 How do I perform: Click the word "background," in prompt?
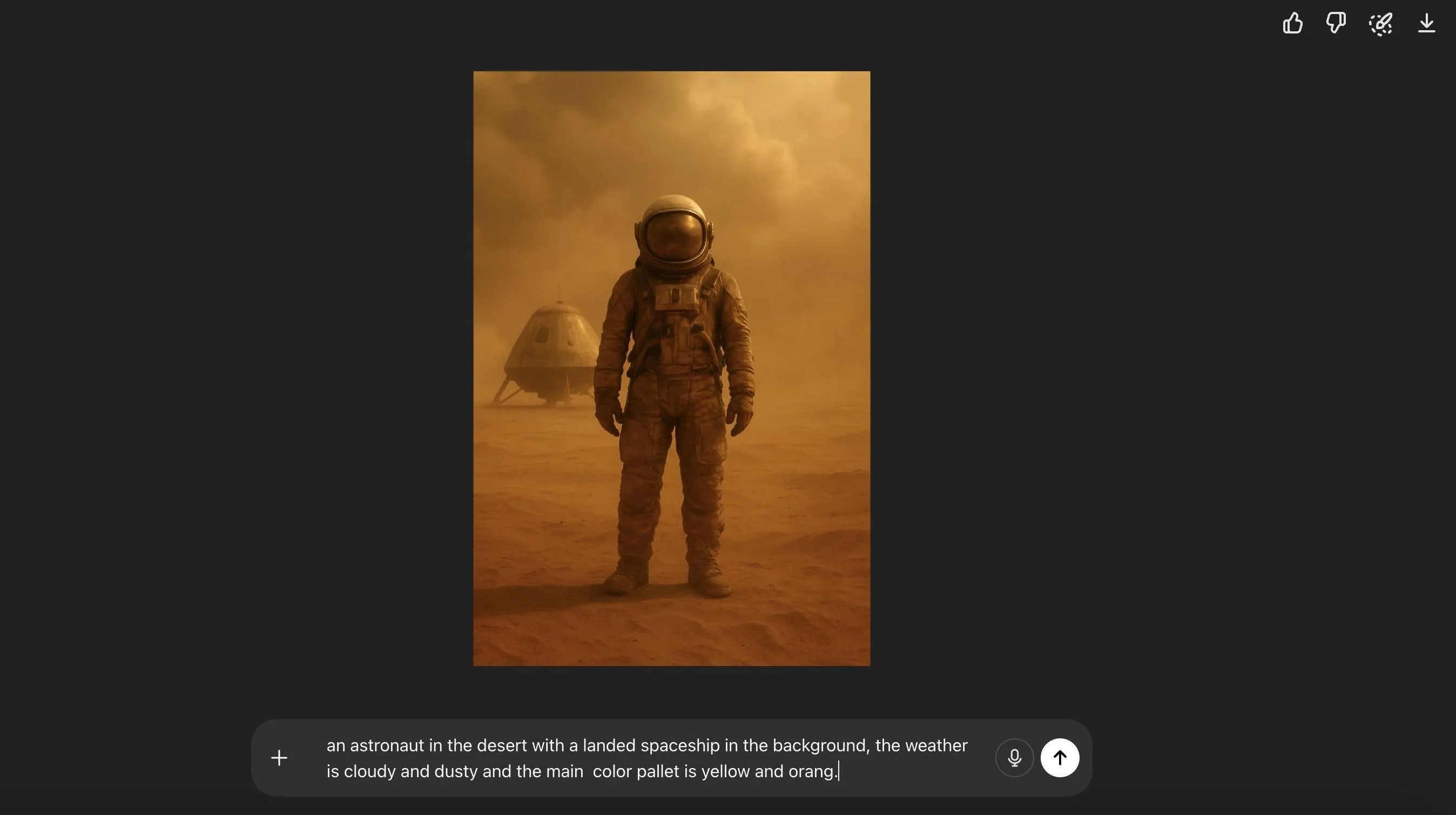point(821,745)
